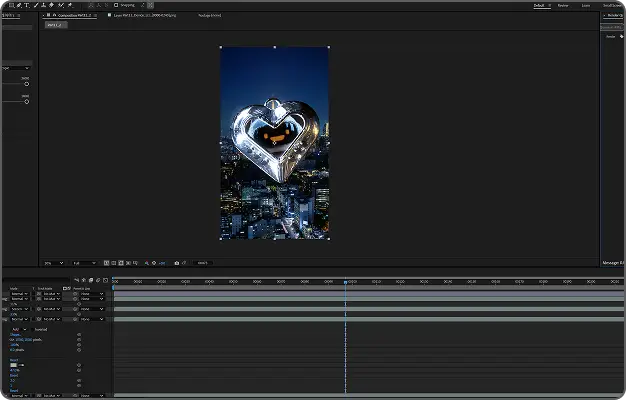Select the Type tool
This screenshot has height=400, width=626.
tap(27, 5)
